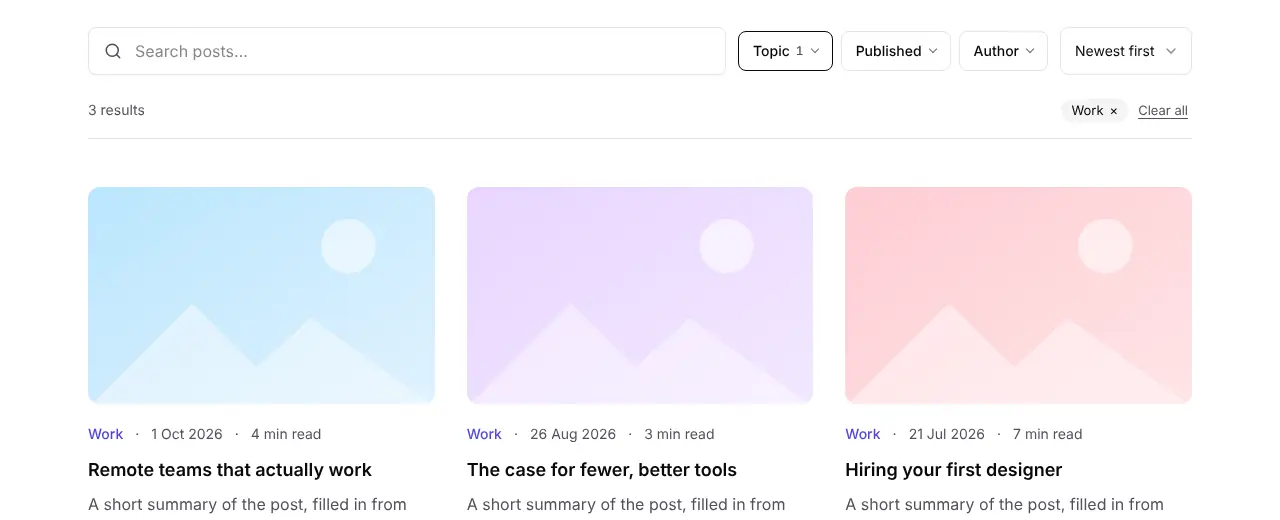Click the 7 min read label

pyautogui.click(x=1048, y=434)
